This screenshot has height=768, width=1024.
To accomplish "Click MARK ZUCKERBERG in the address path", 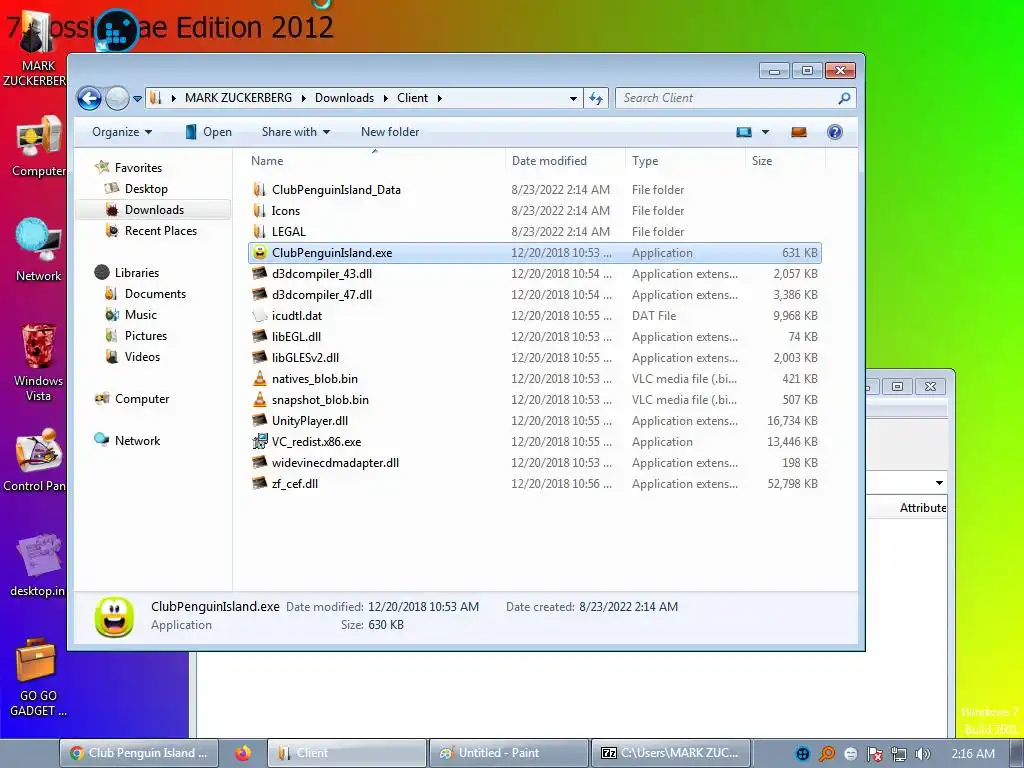I will coord(238,98).
